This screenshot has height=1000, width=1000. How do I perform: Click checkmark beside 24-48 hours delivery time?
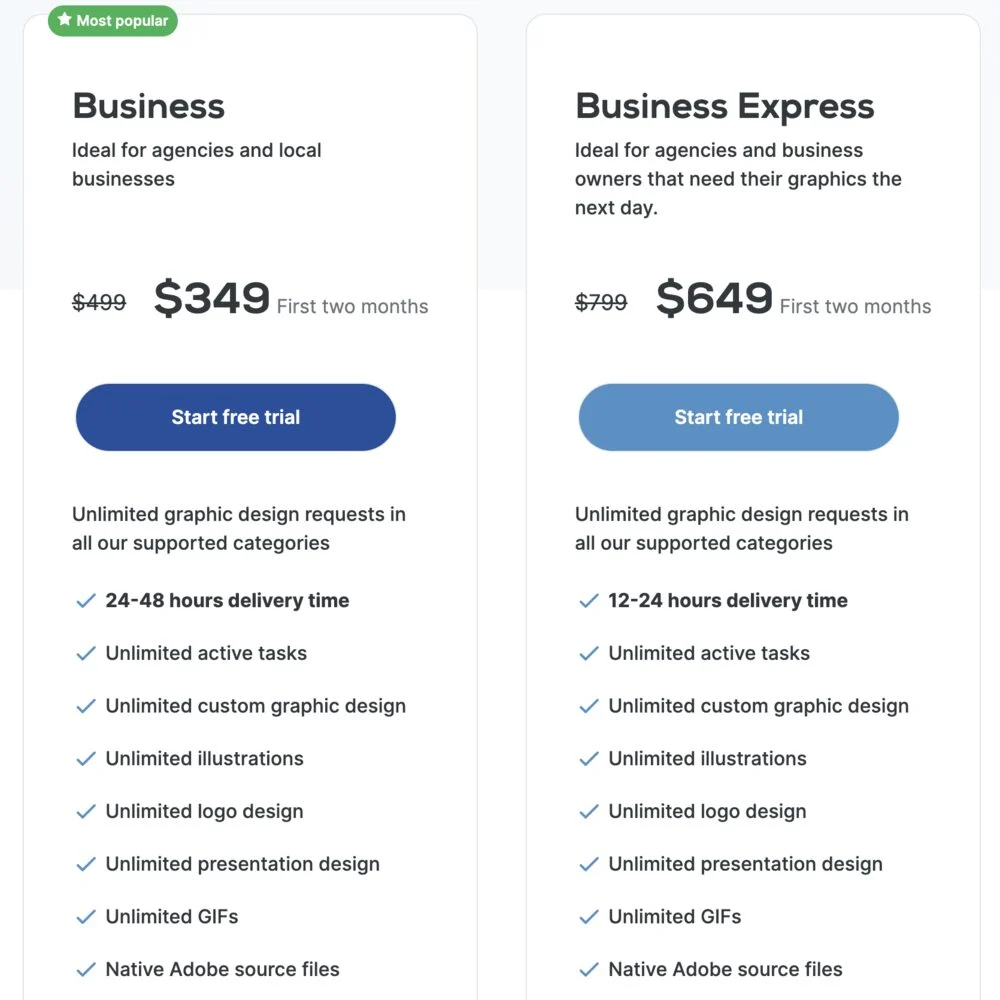pyautogui.click(x=86, y=601)
